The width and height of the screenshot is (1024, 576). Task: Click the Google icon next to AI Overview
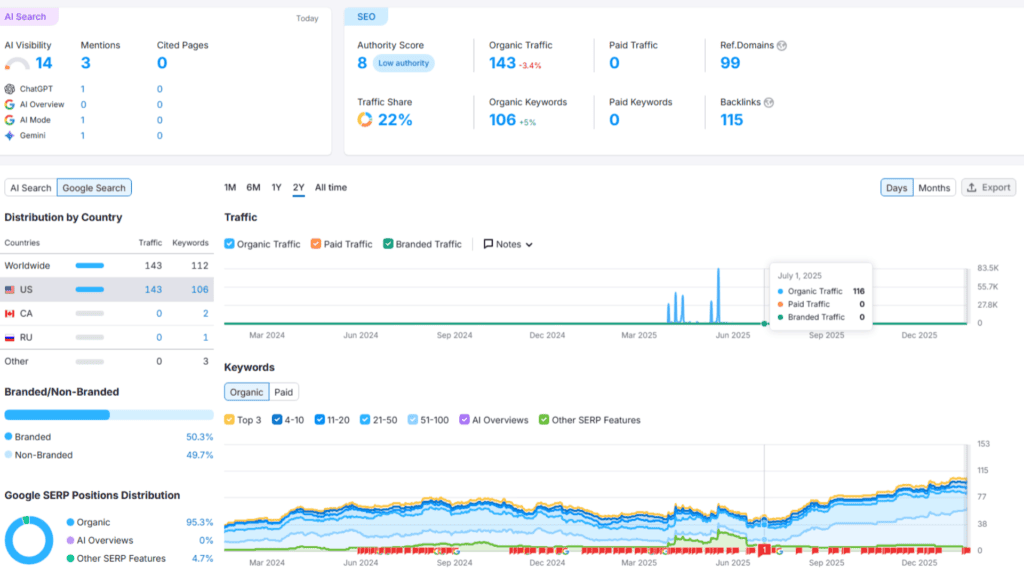8,104
